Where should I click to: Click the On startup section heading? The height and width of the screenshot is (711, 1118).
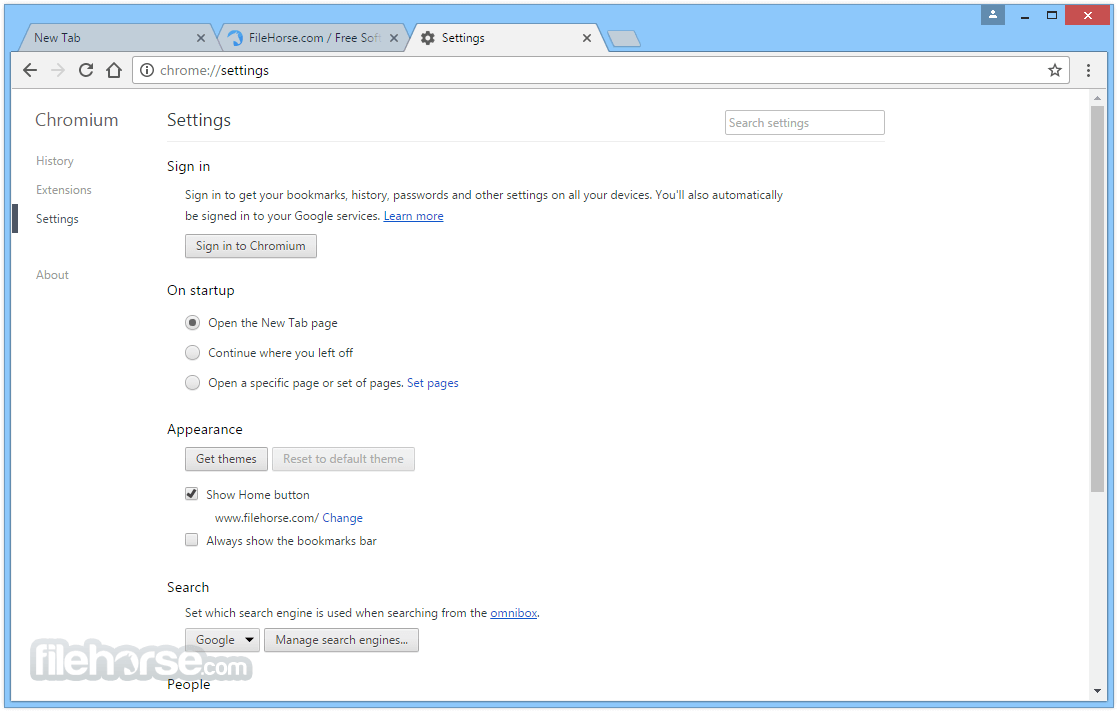click(x=200, y=290)
